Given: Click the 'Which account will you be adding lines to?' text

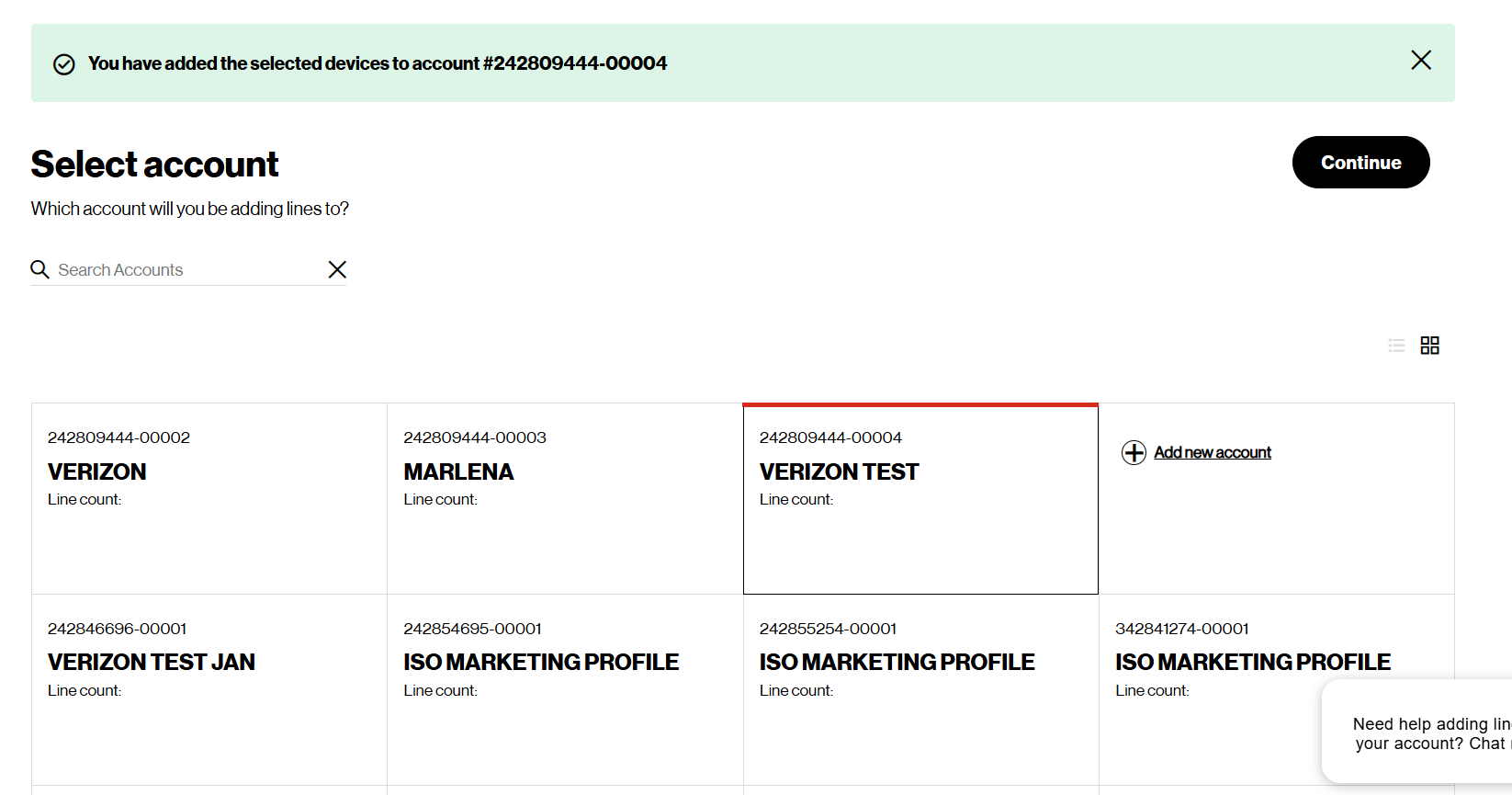Looking at the screenshot, I should pos(190,209).
